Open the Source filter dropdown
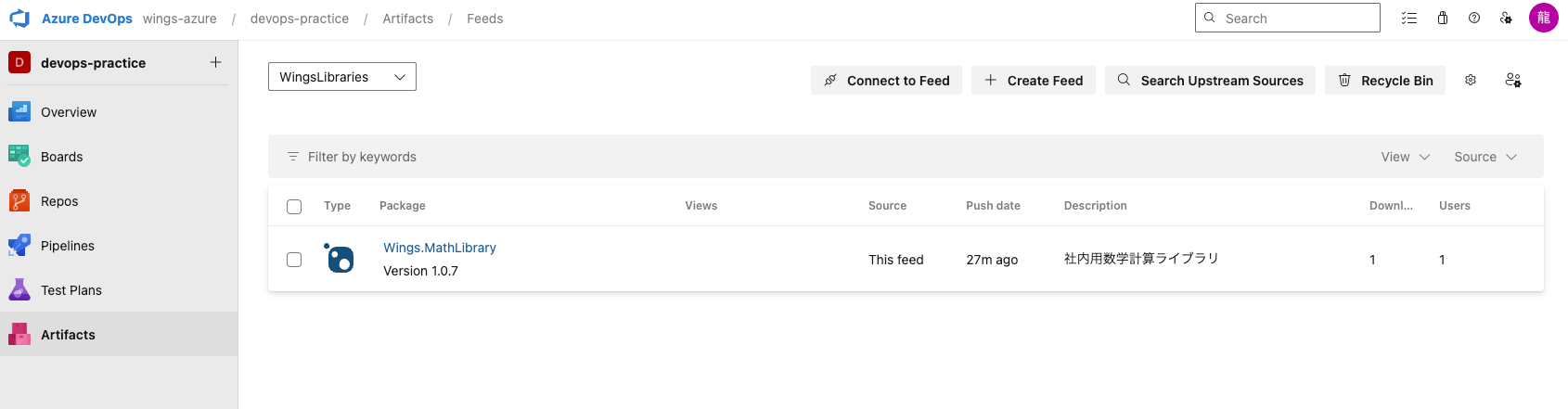The image size is (1568, 409). pos(1484,157)
